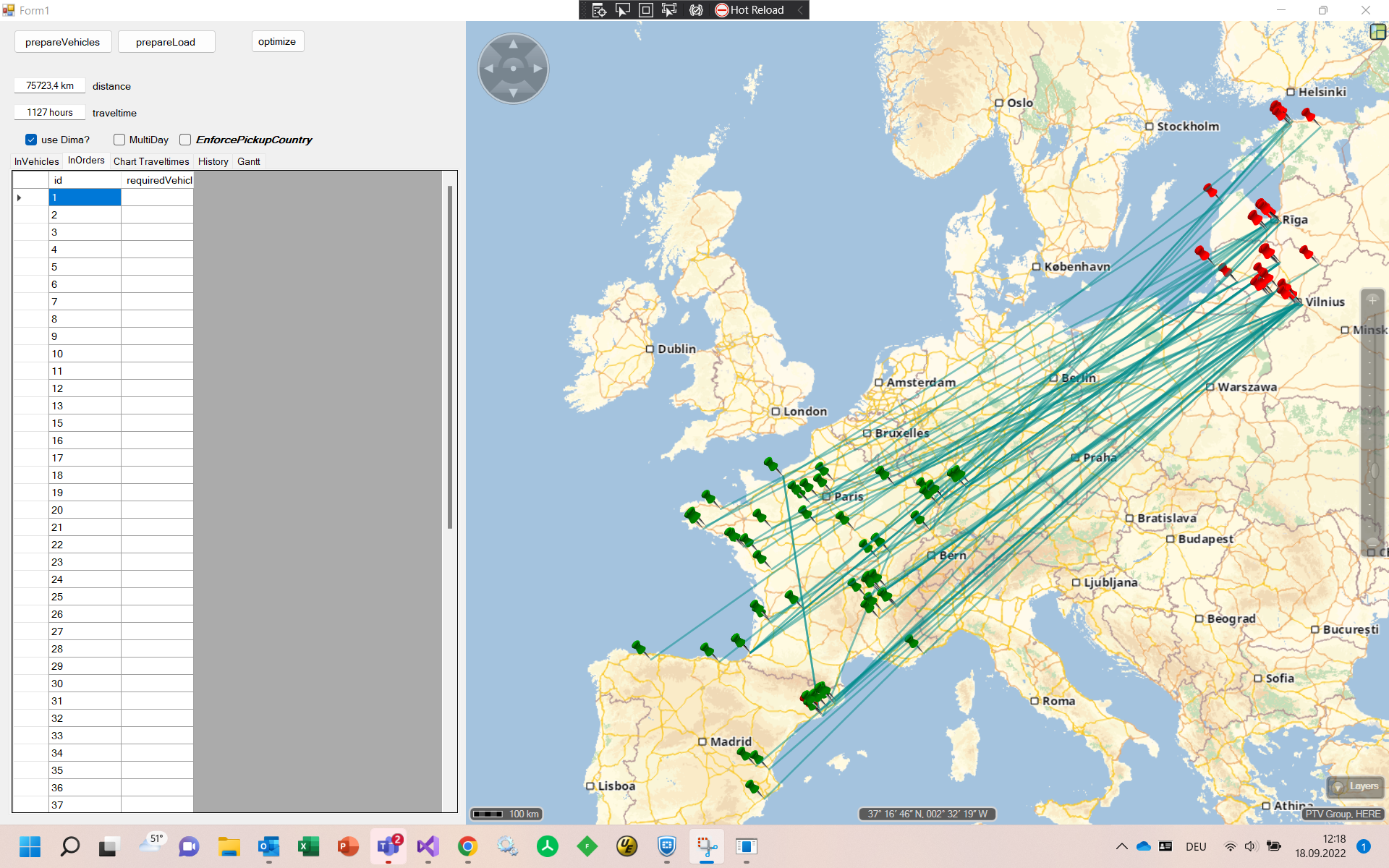Click the green overview map icon

1377,32
